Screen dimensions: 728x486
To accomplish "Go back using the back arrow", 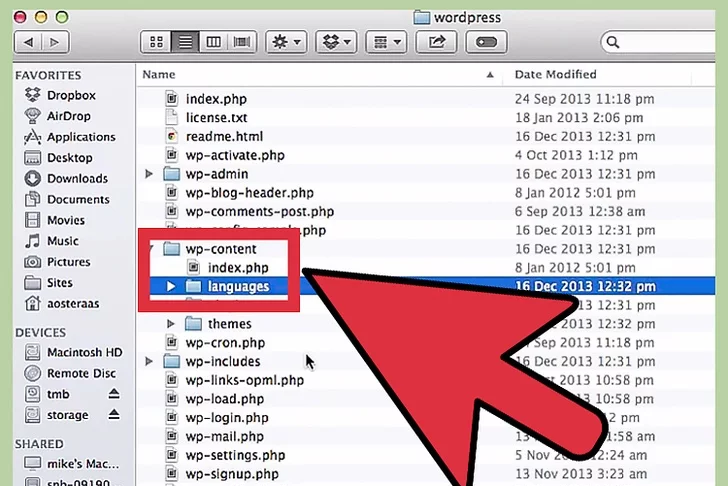I will point(28,42).
